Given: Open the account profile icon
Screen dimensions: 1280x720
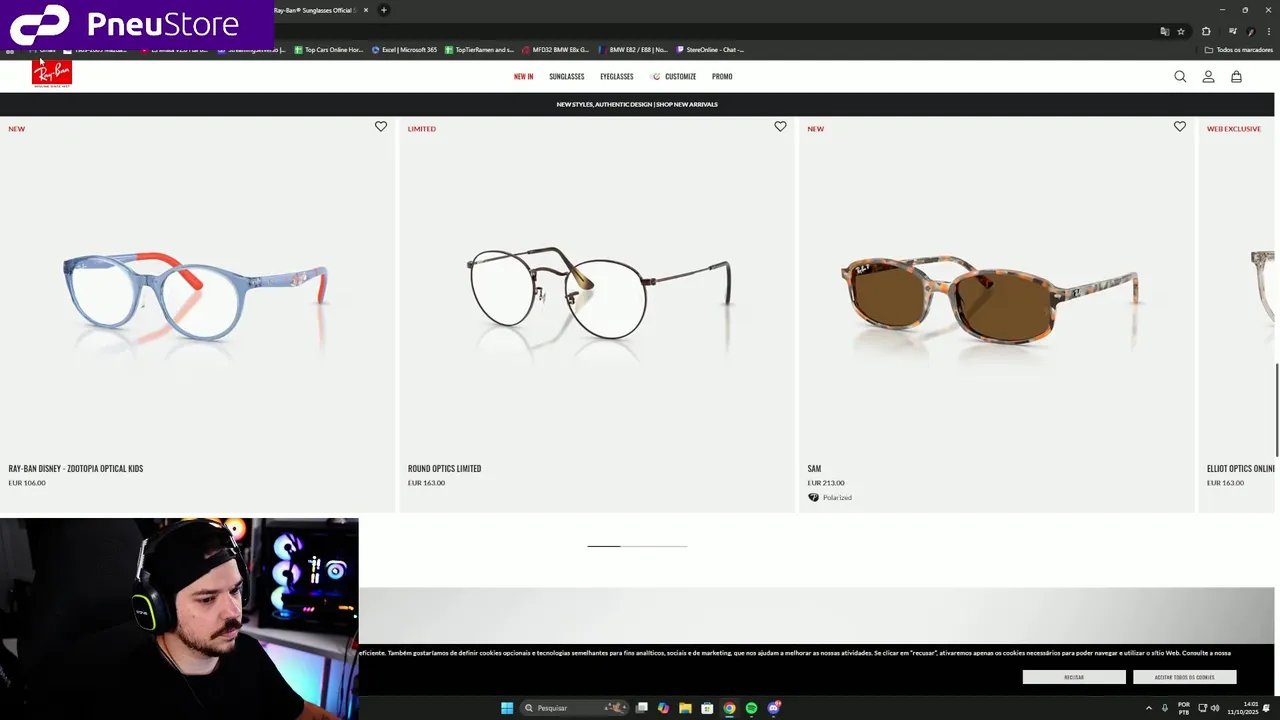Looking at the screenshot, I should pos(1208,77).
